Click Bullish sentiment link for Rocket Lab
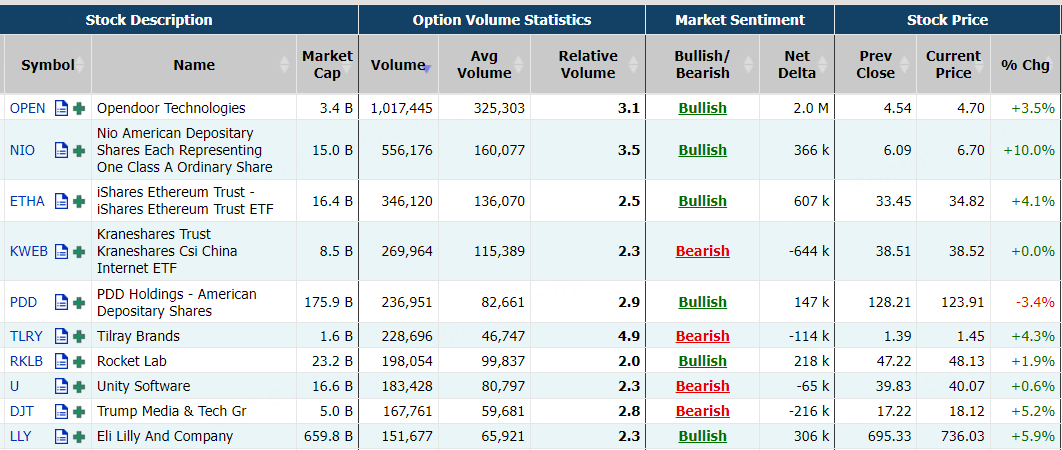This screenshot has width=1062, height=450. tap(702, 361)
